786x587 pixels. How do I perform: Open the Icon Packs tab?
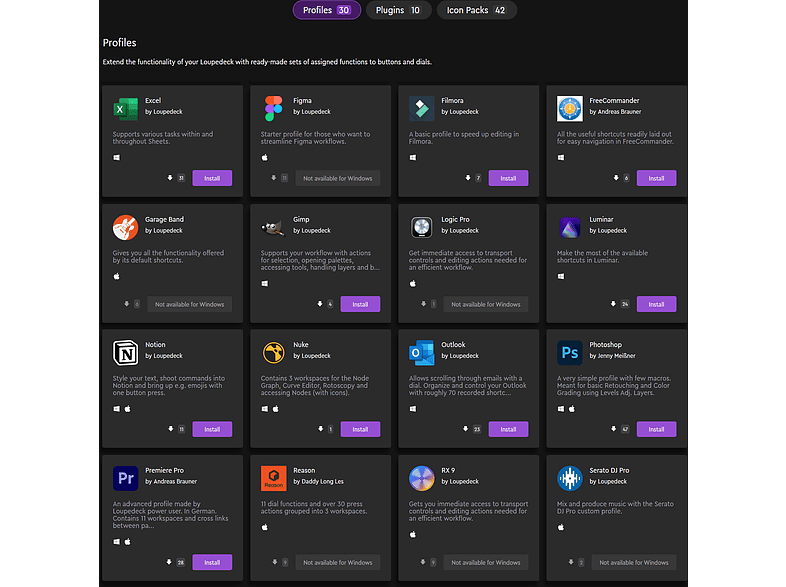476,10
